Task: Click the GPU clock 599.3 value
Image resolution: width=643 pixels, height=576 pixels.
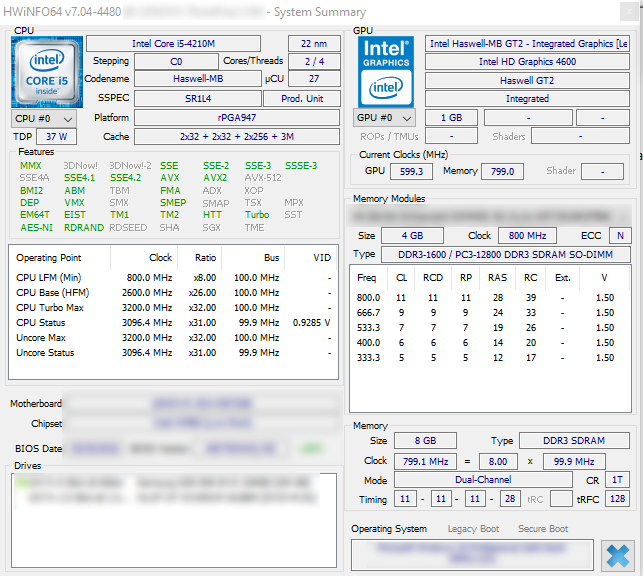Action: coord(411,171)
